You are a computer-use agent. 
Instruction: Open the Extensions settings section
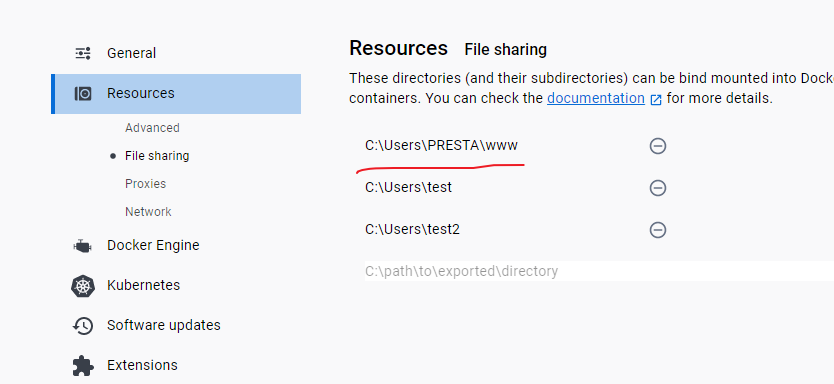pyautogui.click(x=142, y=365)
